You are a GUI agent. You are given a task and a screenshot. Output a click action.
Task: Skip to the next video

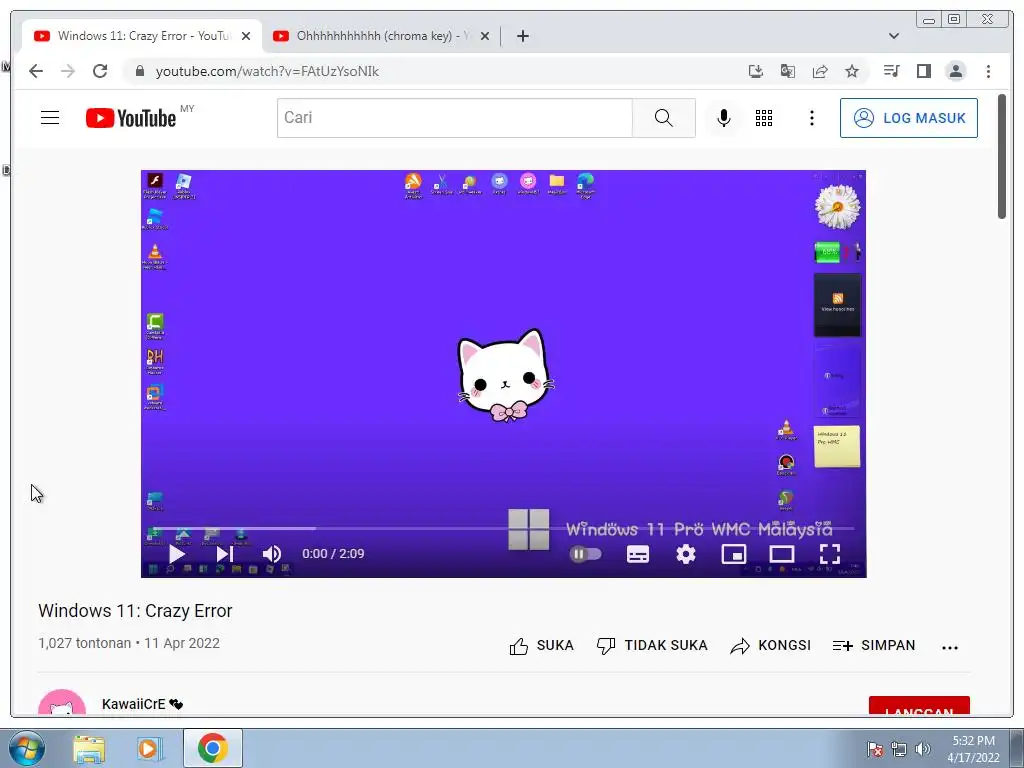(225, 554)
